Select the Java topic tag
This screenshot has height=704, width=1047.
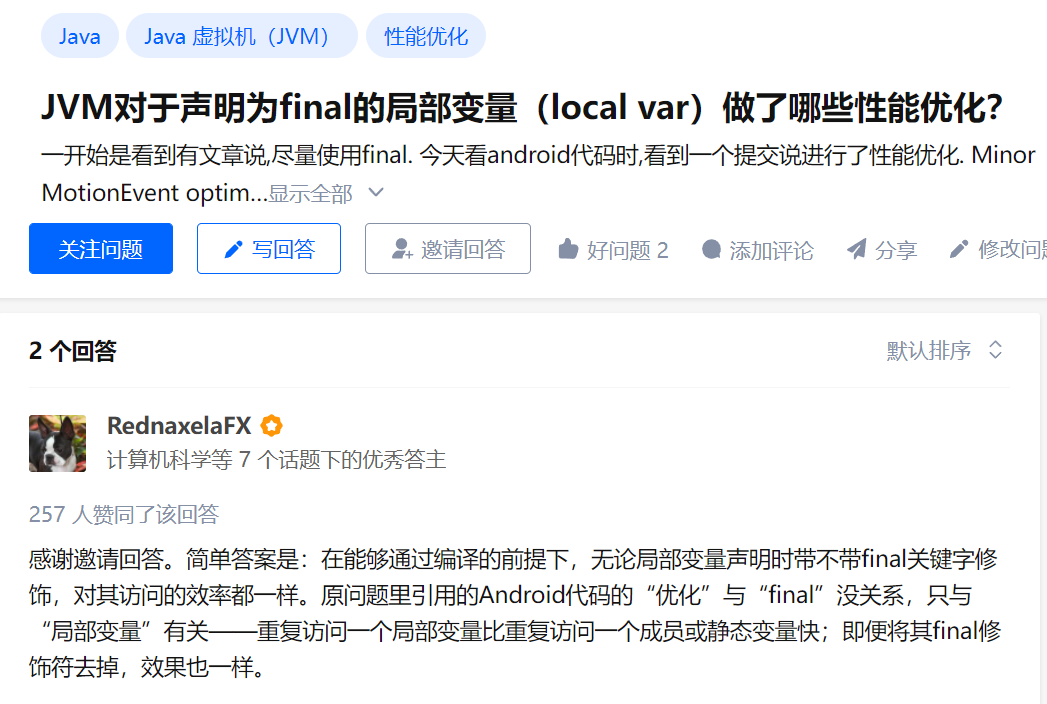tap(80, 36)
